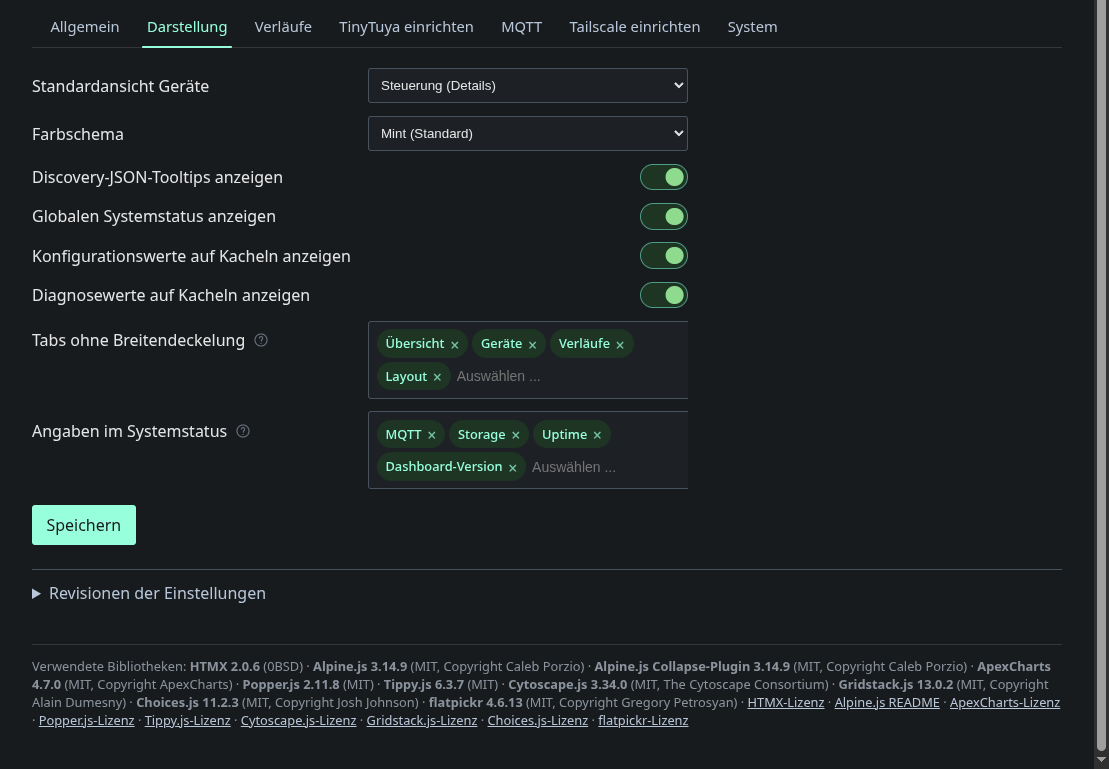1109x769 pixels.
Task: Toggle Globalen Systemstatus anzeigen switch
Action: click(663, 216)
